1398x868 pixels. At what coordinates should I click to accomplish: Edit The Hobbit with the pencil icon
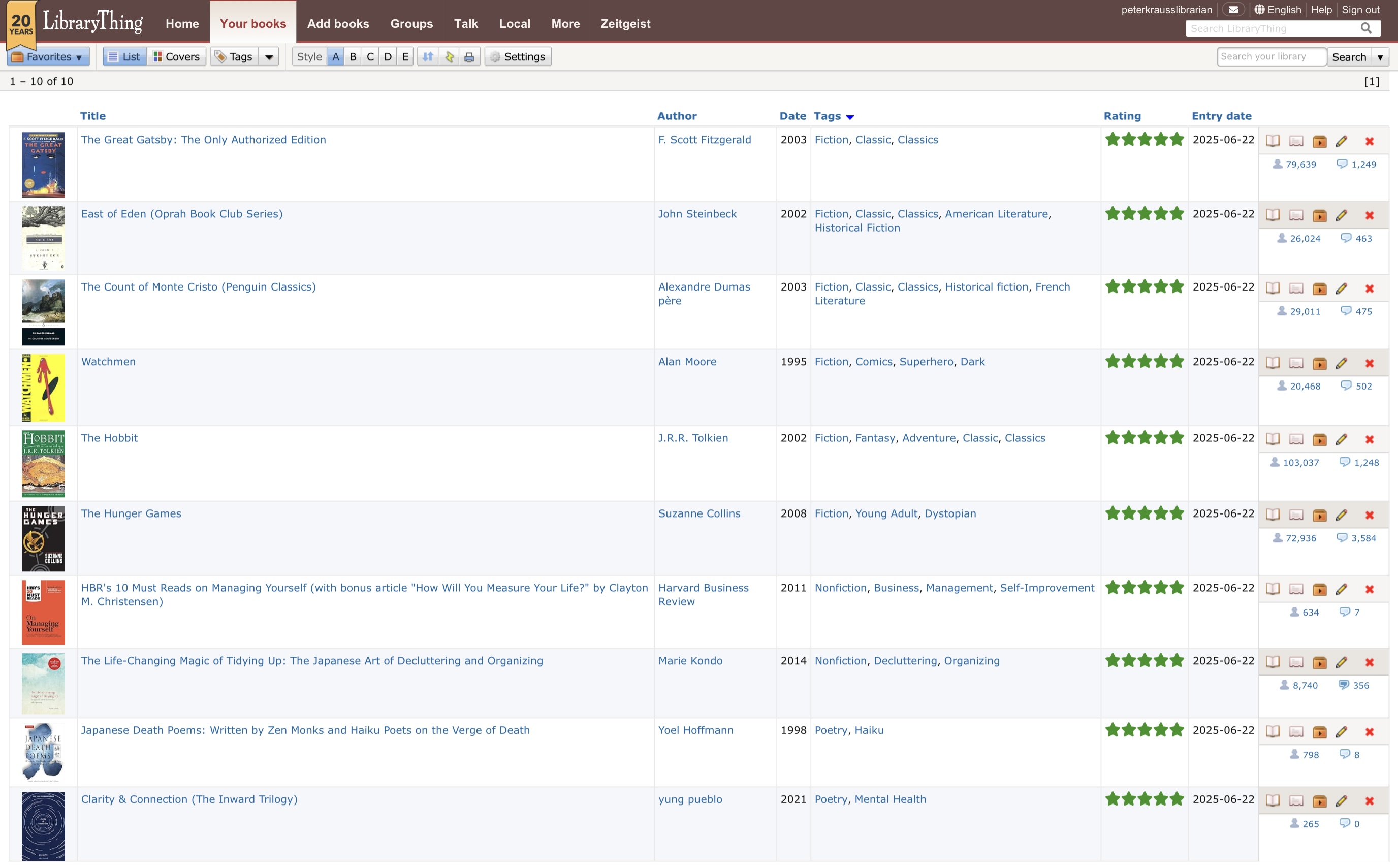point(1342,439)
